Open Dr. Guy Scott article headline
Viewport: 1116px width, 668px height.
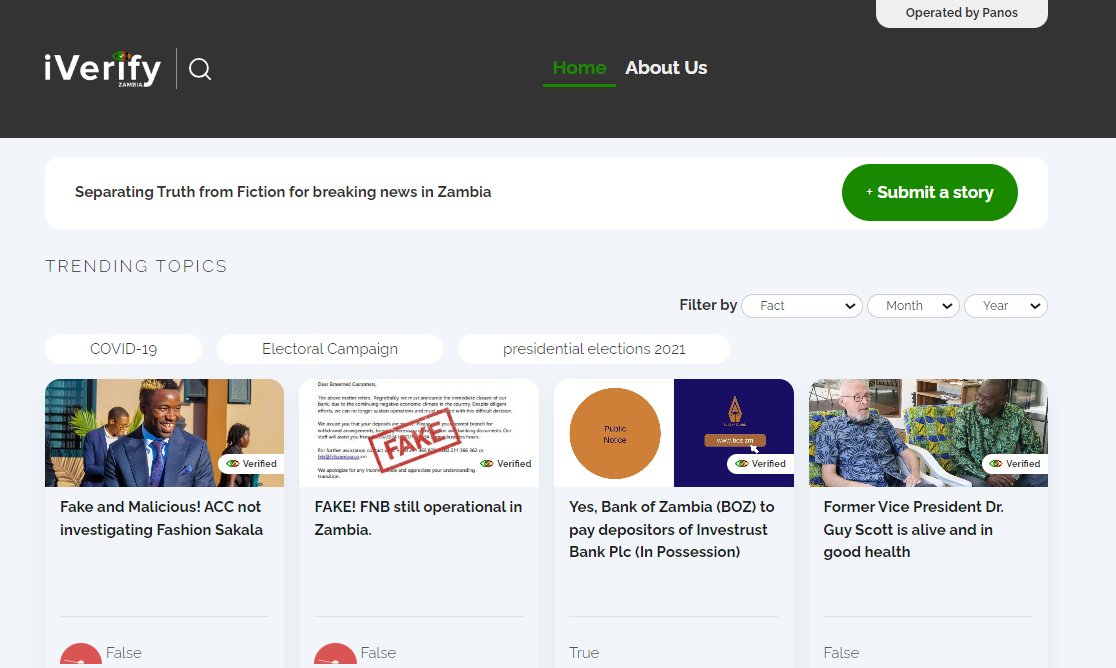[914, 529]
